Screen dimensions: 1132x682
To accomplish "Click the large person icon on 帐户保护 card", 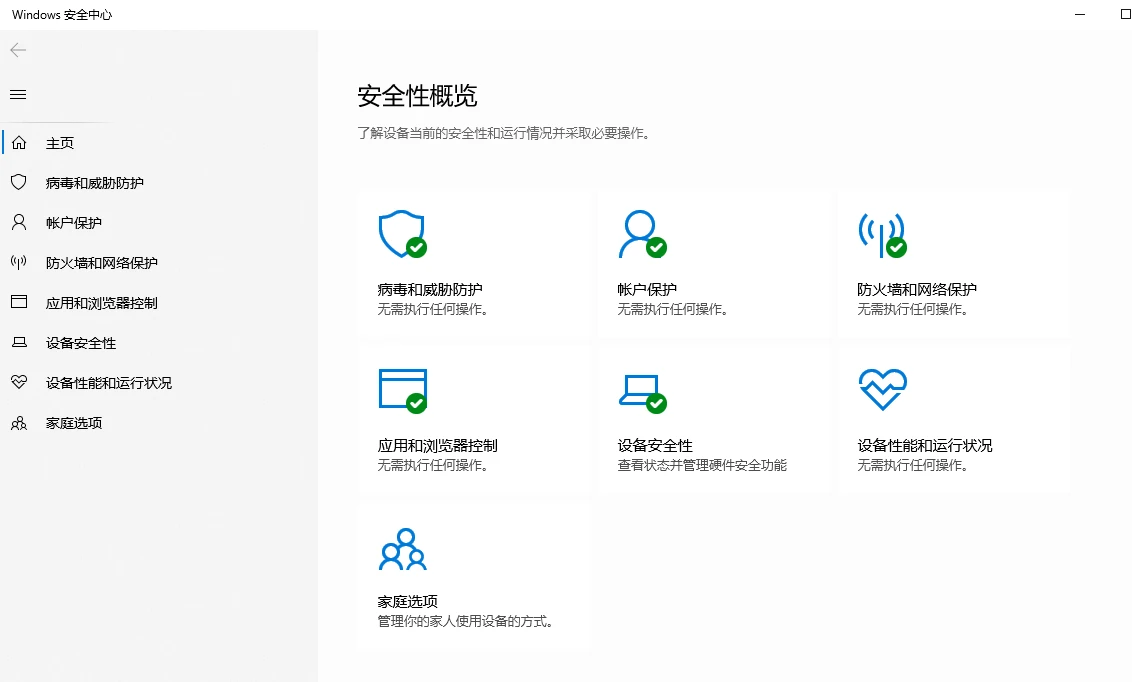I will click(x=642, y=234).
